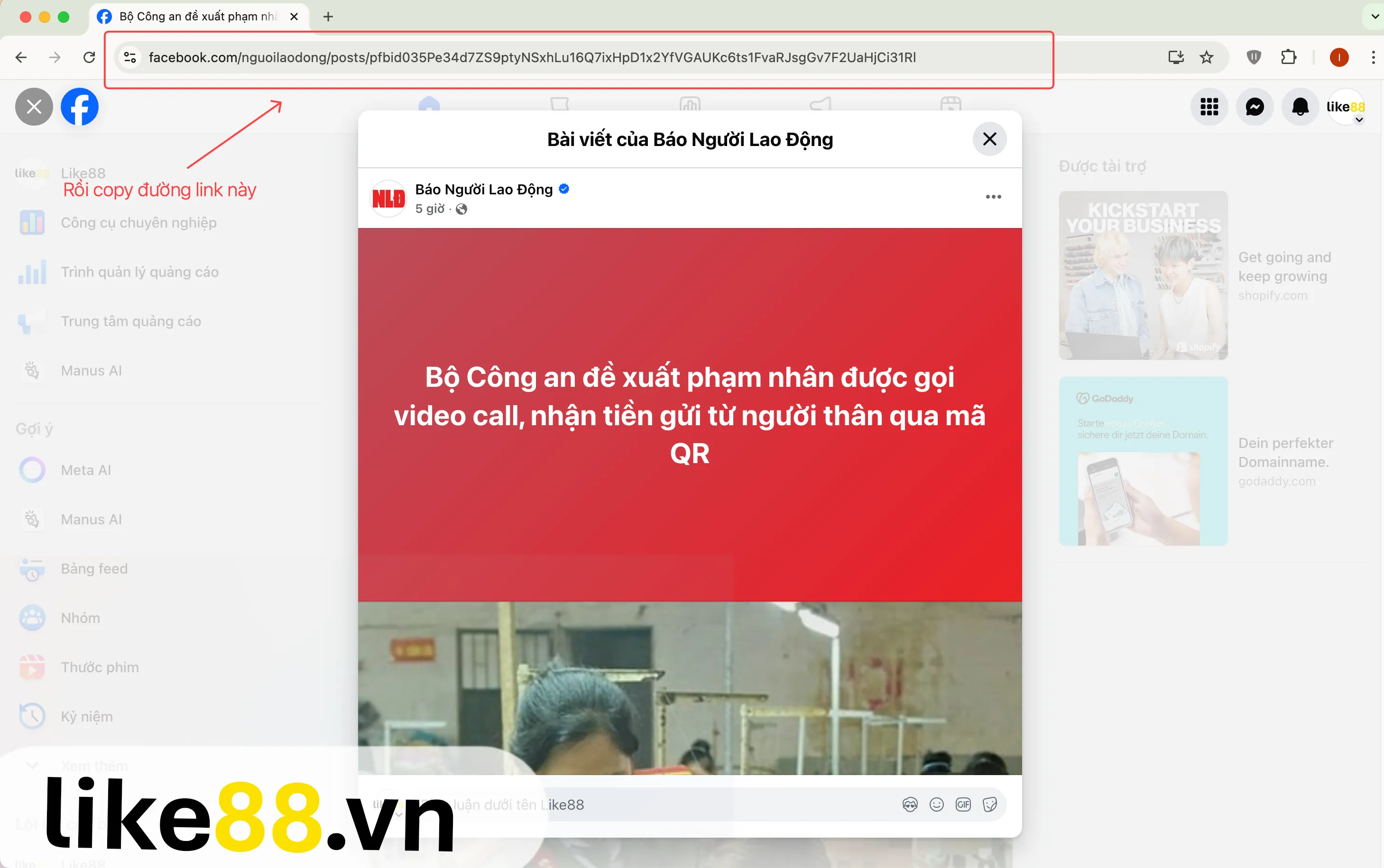Open the shield extension icon
The image size is (1384, 868).
[1254, 57]
